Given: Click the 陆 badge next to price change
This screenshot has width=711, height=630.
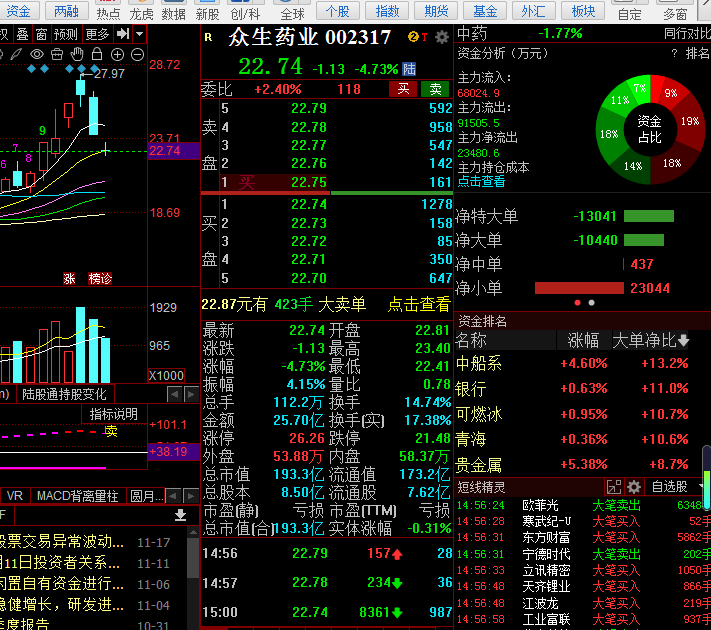Looking at the screenshot, I should coord(409,69).
